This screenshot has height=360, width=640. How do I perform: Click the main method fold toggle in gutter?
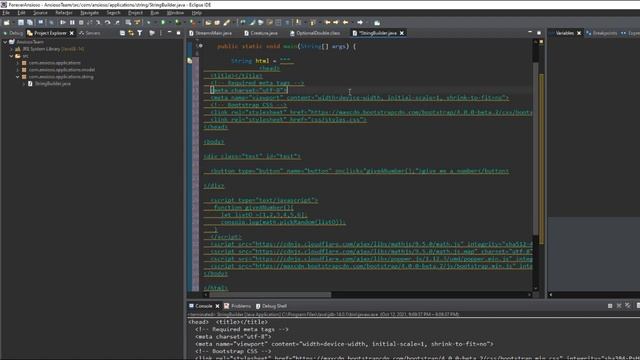(x=200, y=46)
